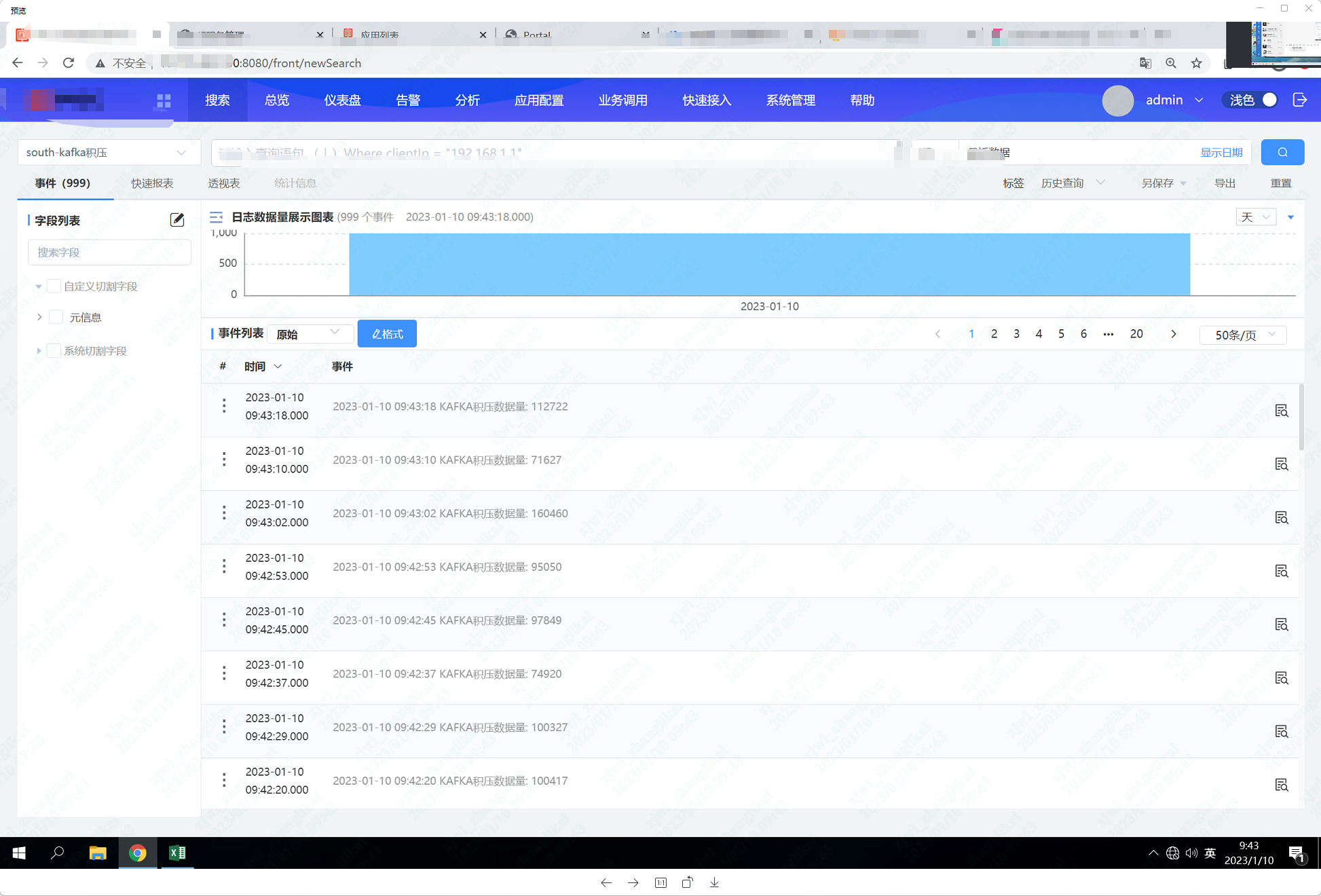The image size is (1321, 896).
Task: Click the edit field list pencil icon
Action: (177, 220)
